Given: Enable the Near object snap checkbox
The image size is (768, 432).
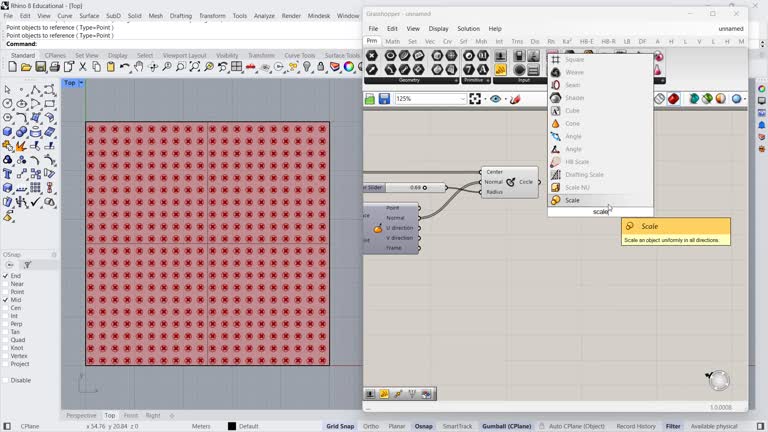Looking at the screenshot, I should point(6,284).
